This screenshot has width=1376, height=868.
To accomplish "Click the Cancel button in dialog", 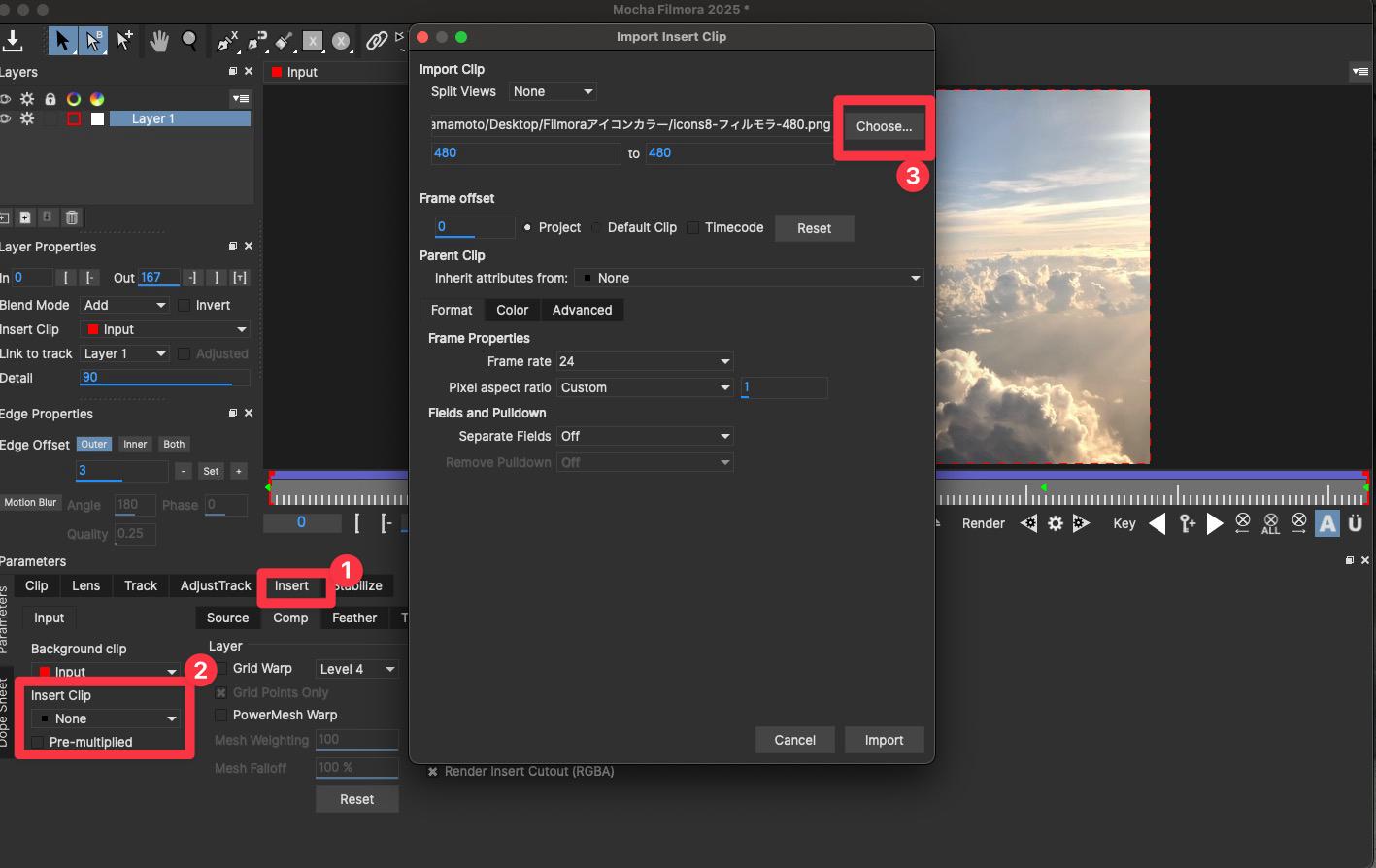I will 794,740.
